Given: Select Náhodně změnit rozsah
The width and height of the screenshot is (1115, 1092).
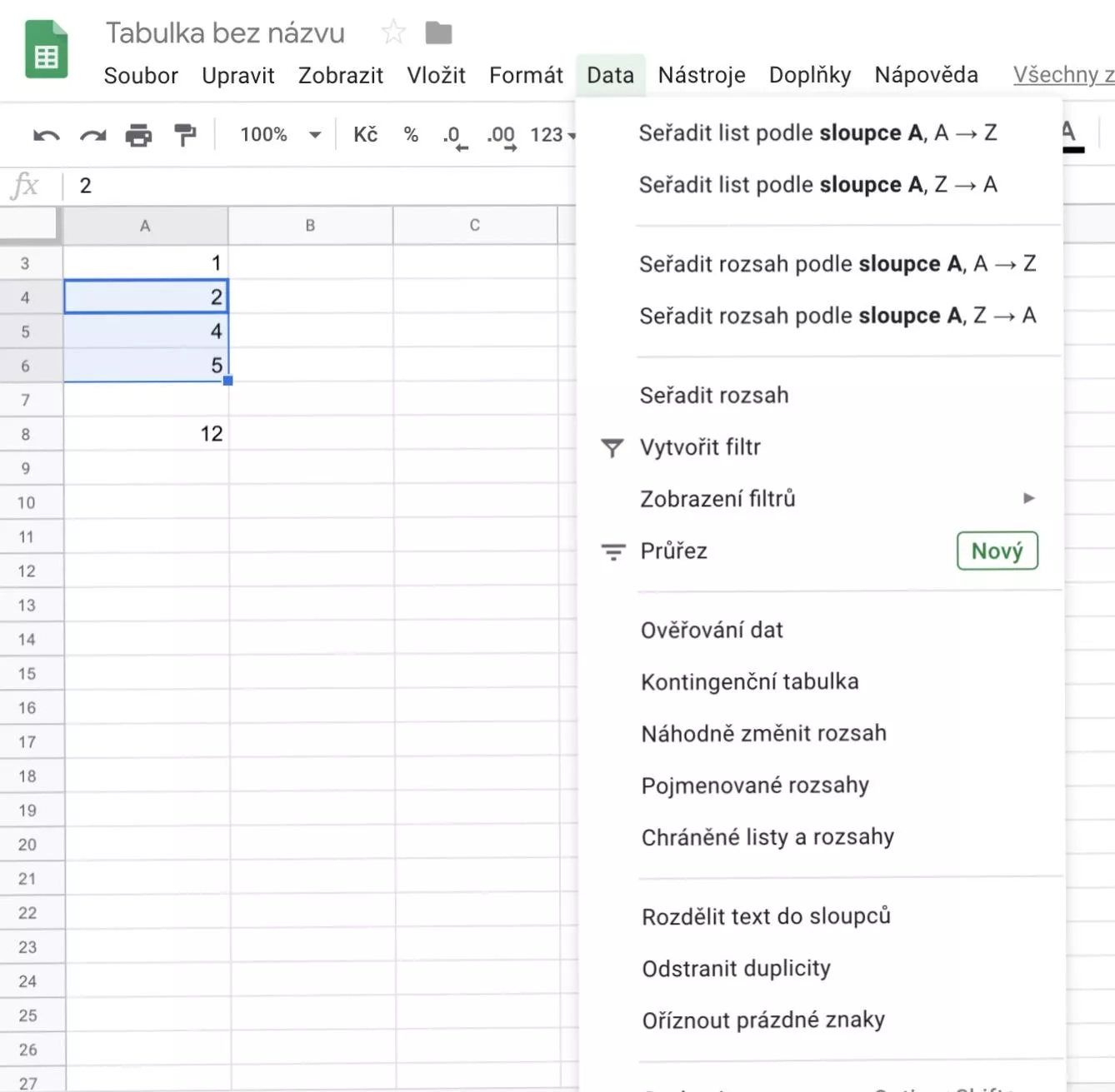Looking at the screenshot, I should coord(764,734).
